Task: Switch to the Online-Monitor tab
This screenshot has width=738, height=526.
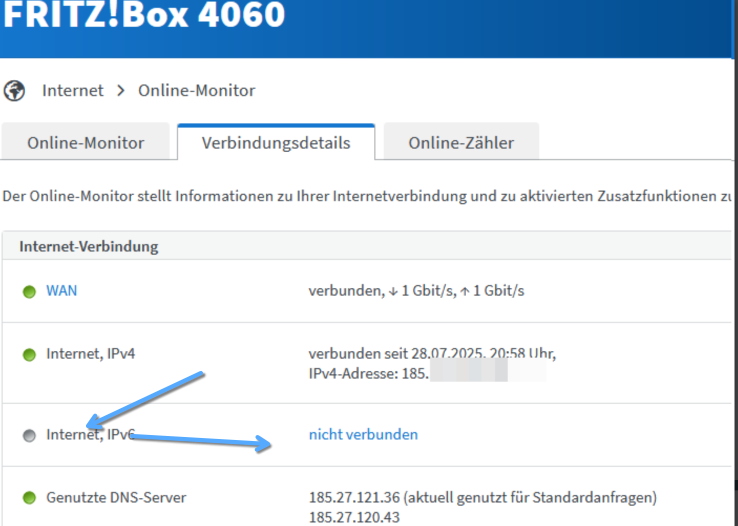Action: pyautogui.click(x=86, y=143)
